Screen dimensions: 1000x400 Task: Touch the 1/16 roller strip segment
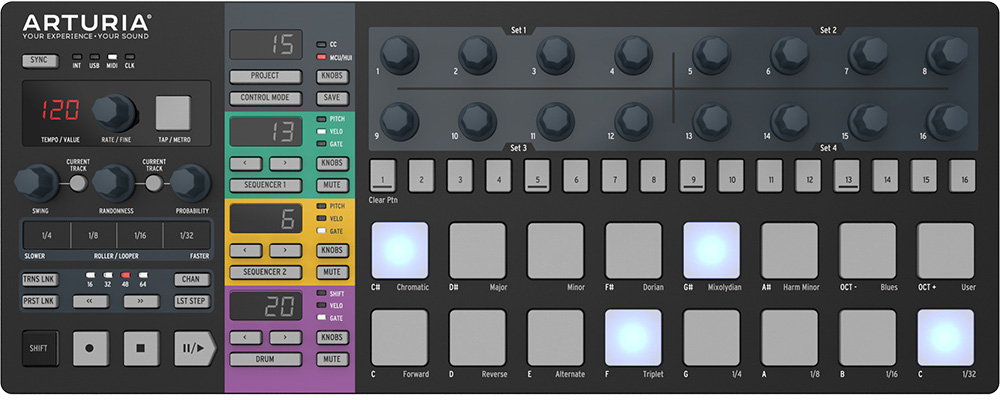pyautogui.click(x=140, y=235)
